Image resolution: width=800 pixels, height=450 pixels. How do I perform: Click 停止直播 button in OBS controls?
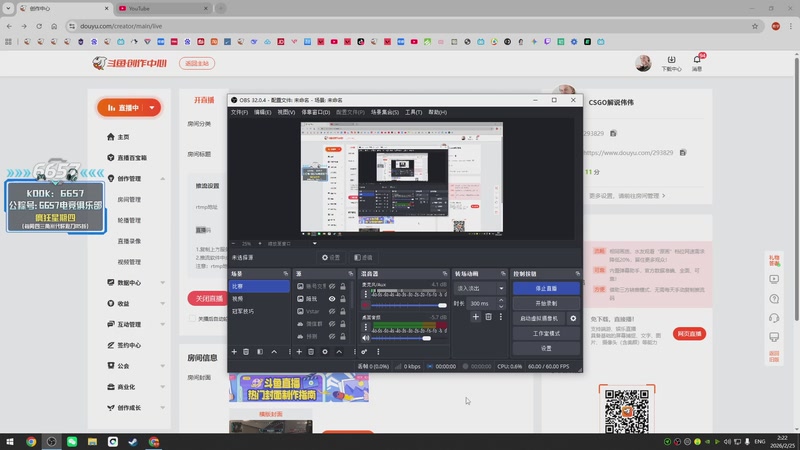pos(546,288)
